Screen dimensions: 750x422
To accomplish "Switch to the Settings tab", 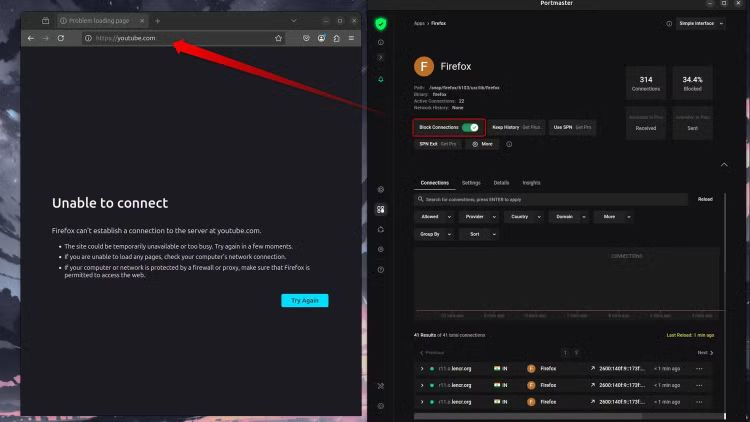I will (x=471, y=183).
